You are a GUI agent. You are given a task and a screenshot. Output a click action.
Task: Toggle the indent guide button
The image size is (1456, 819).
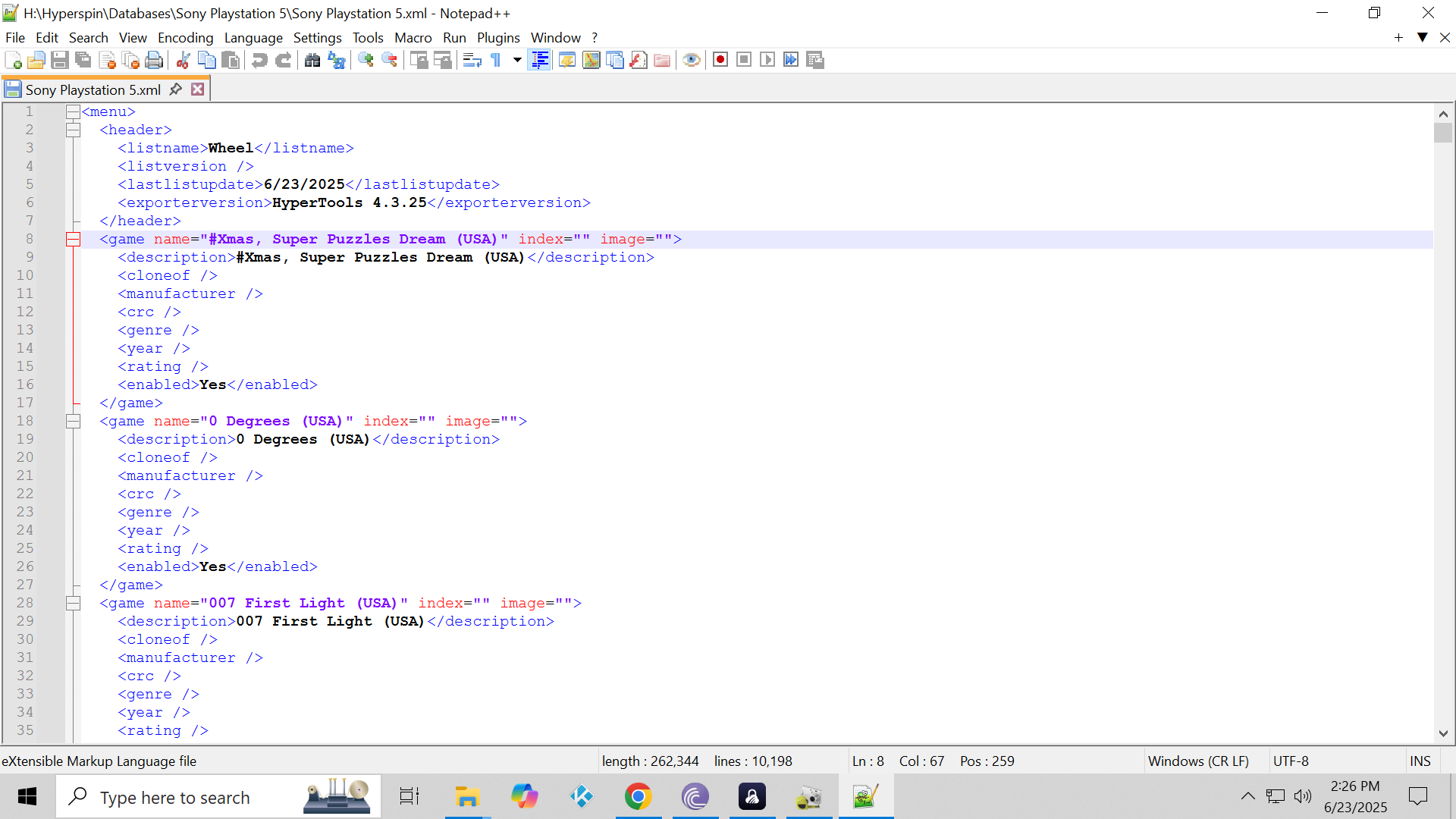coord(540,60)
